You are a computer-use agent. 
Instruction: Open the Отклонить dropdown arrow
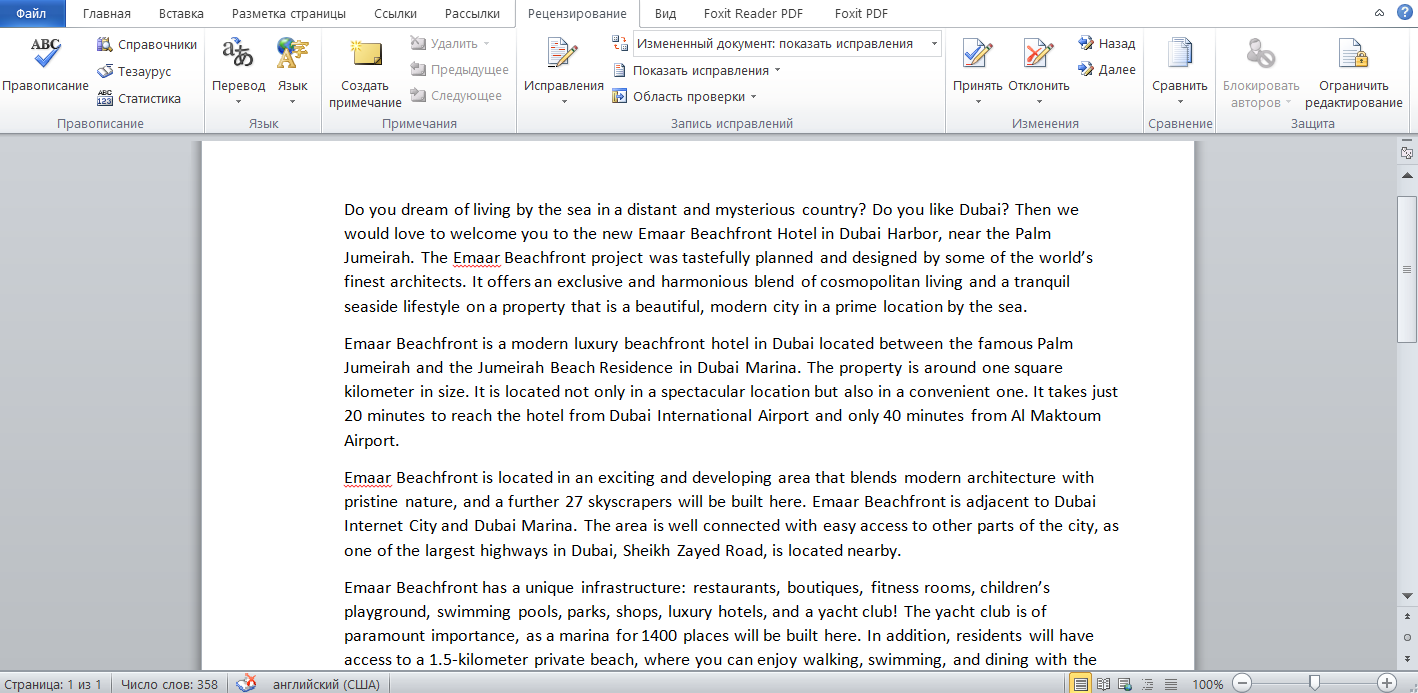[x=1039, y=100]
